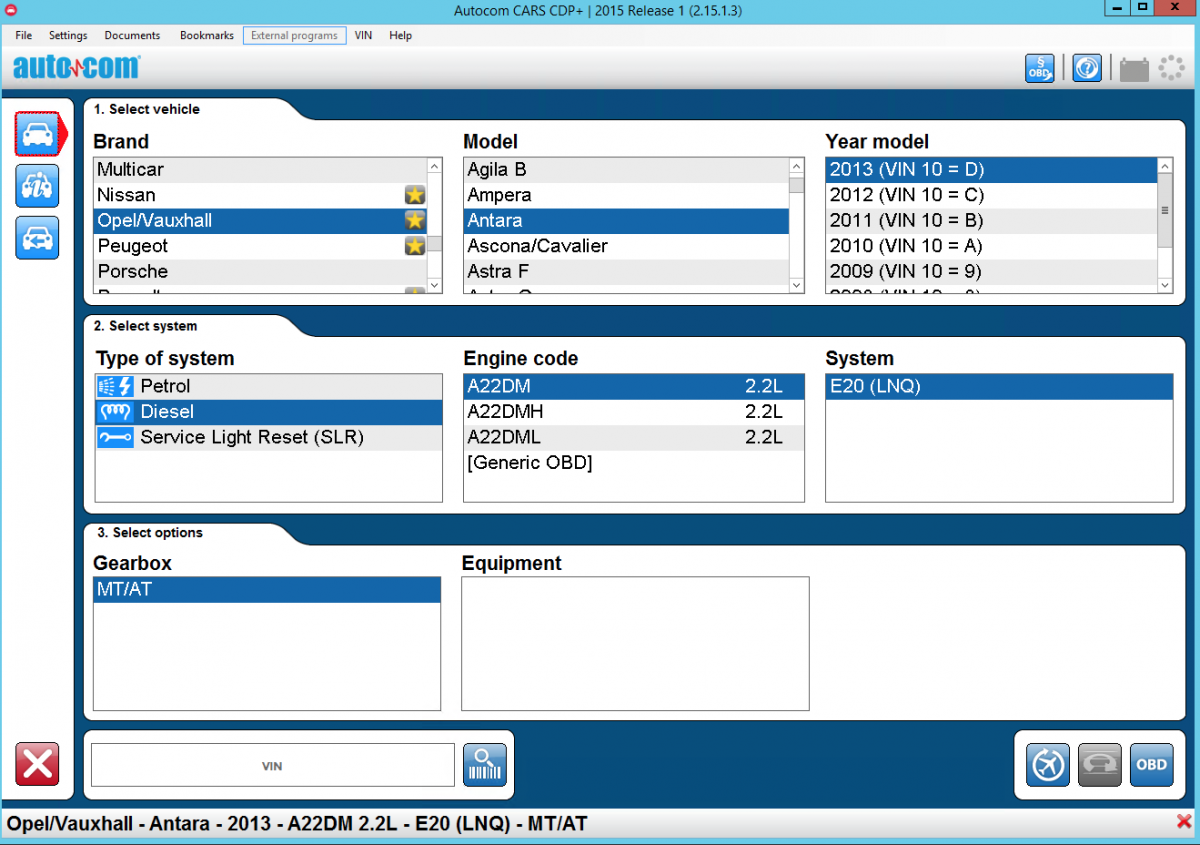
Task: Start flight recorder icon at bottom right
Action: tap(1048, 765)
